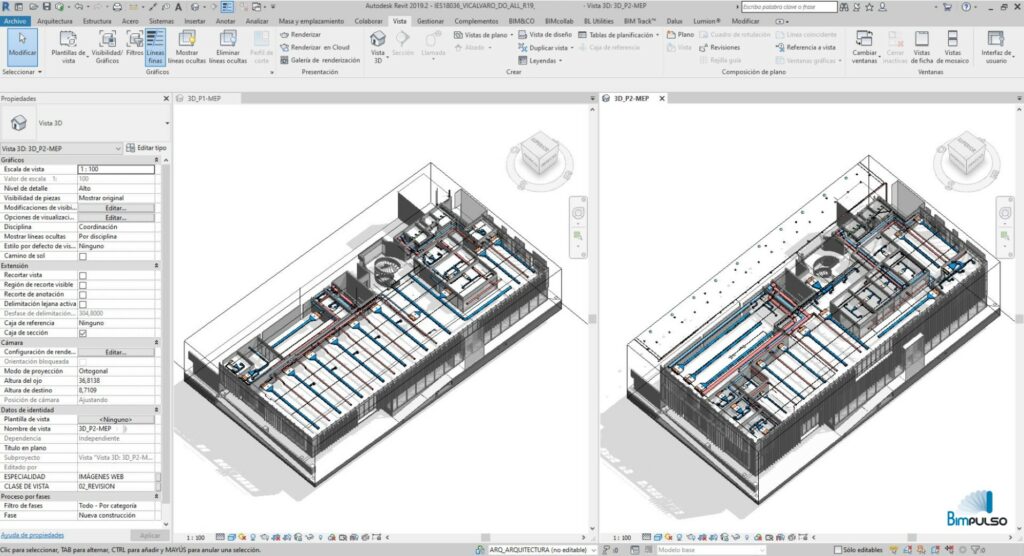
Task: Toggle the Caja de sección checkbox
Action: click(x=83, y=333)
